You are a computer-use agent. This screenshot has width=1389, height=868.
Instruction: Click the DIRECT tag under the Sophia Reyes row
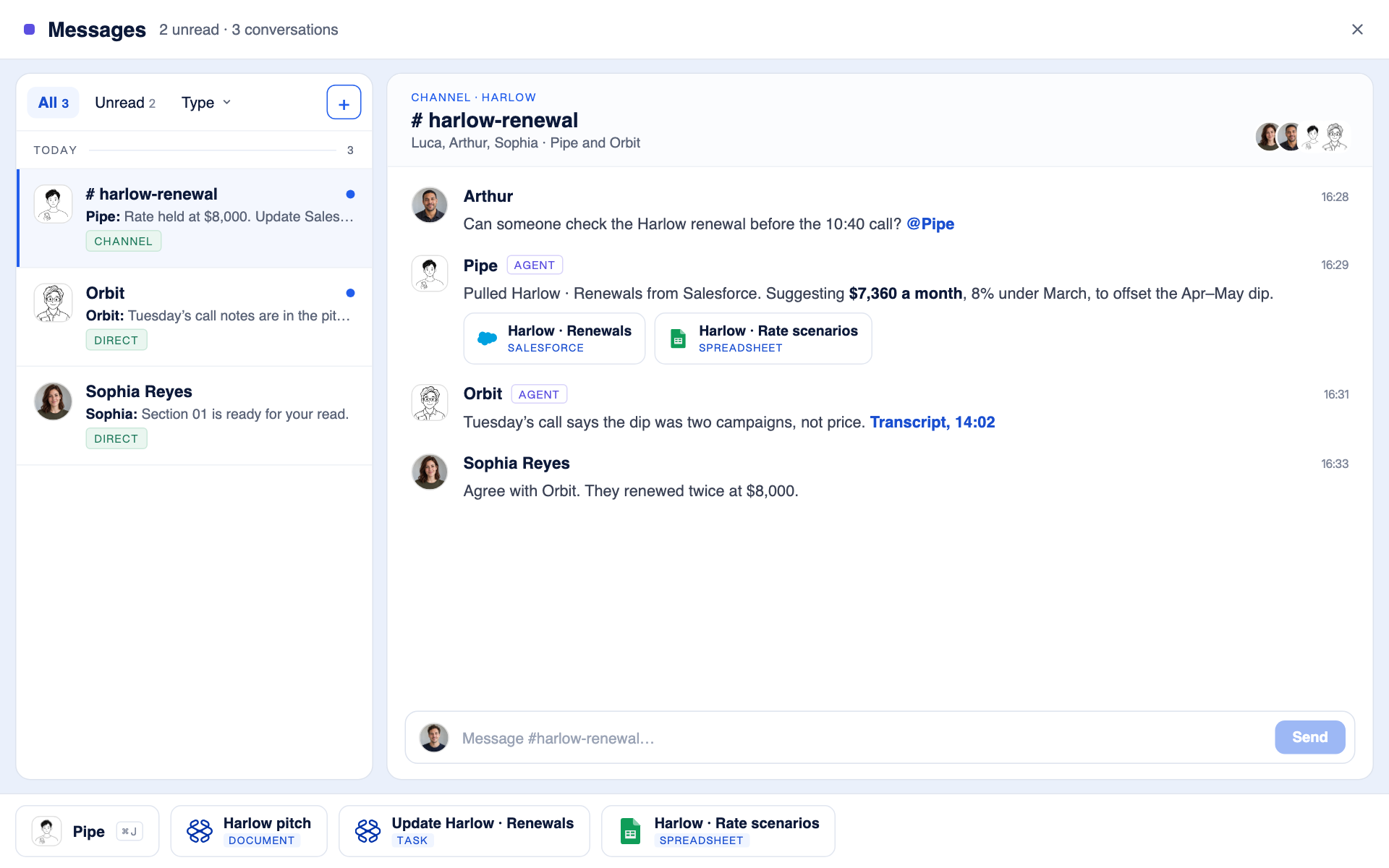click(116, 438)
